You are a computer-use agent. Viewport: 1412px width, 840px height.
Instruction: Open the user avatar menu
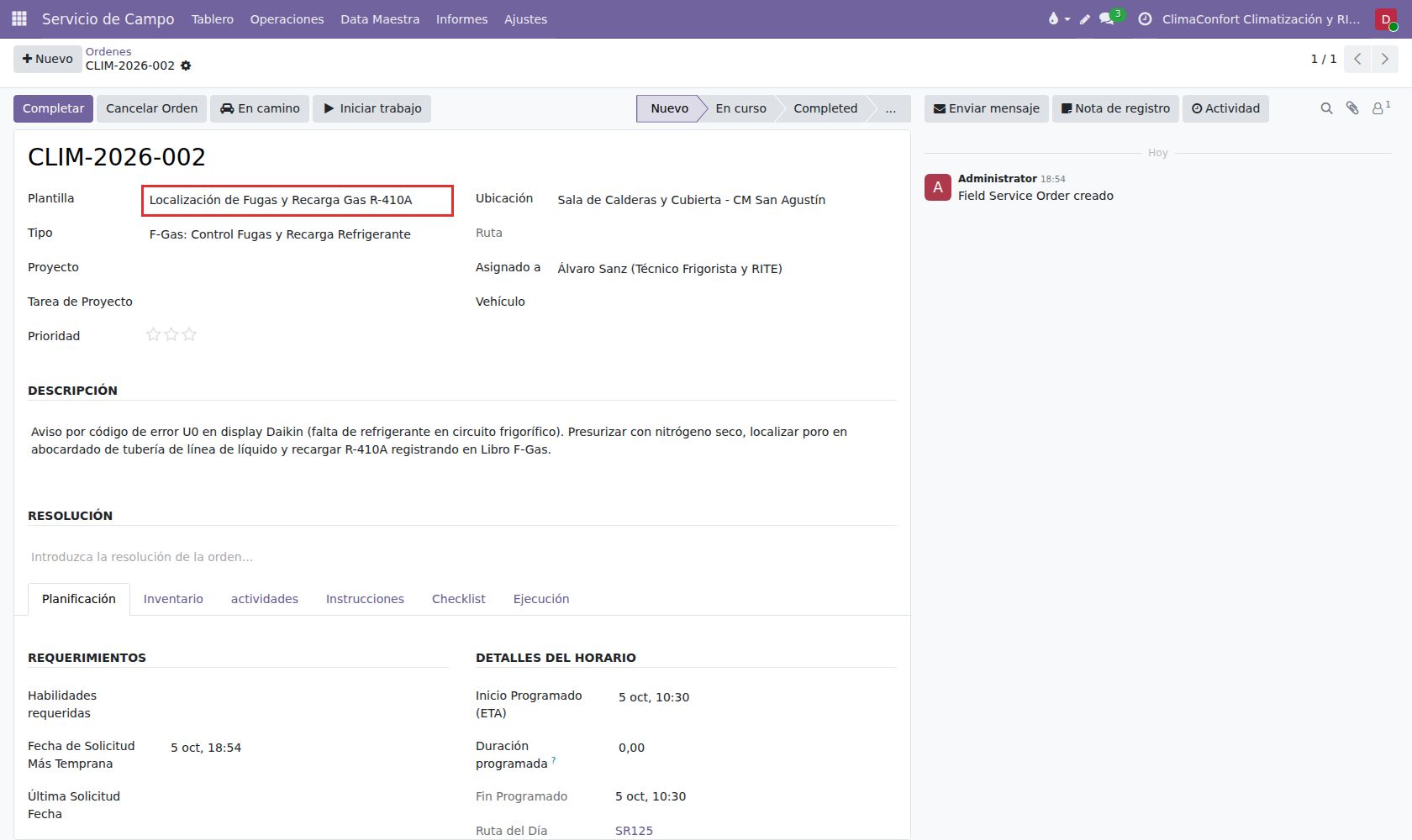pyautogui.click(x=1386, y=19)
